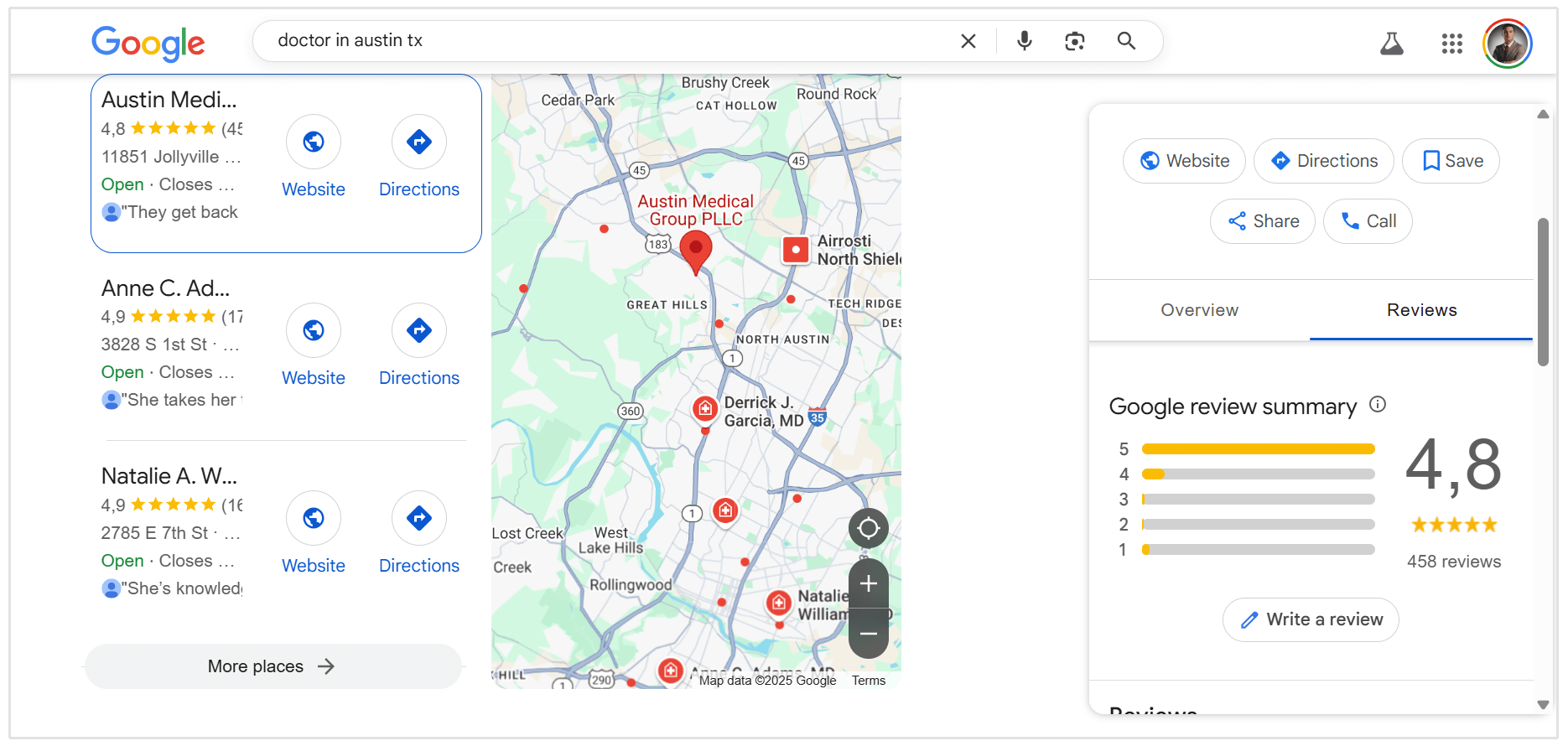Open Anne C. Adams website icon
The image size is (1568, 746).
pyautogui.click(x=314, y=331)
